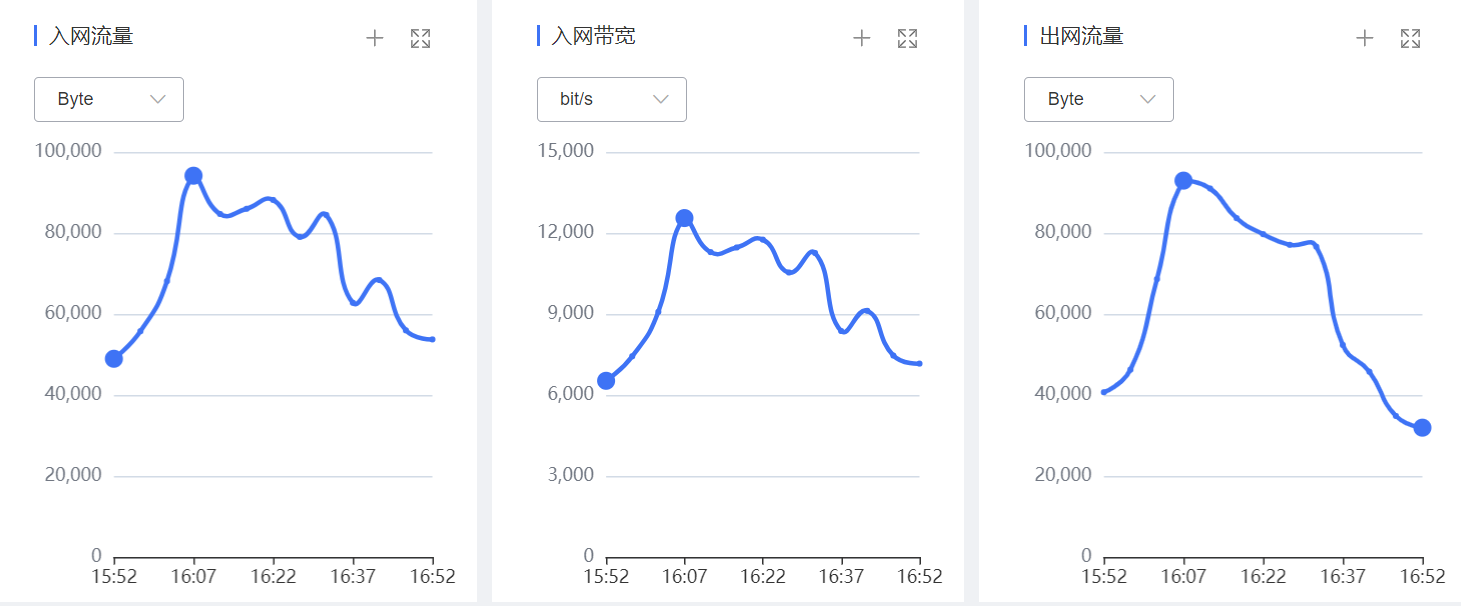Click the 入网带宽 panel title
The image size is (1461, 606).
pyautogui.click(x=593, y=37)
